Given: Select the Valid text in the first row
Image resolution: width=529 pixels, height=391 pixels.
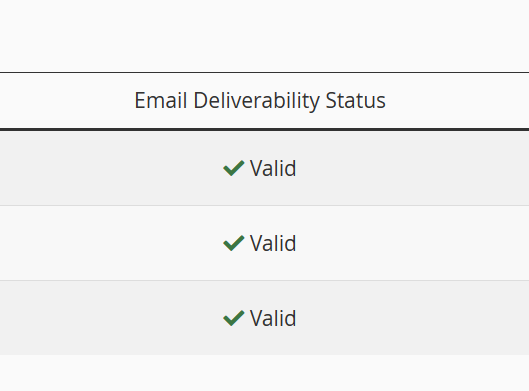Looking at the screenshot, I should [x=273, y=168].
